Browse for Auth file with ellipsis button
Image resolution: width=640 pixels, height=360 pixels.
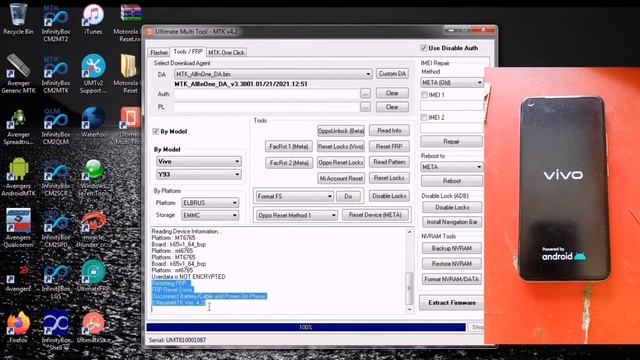pos(365,93)
